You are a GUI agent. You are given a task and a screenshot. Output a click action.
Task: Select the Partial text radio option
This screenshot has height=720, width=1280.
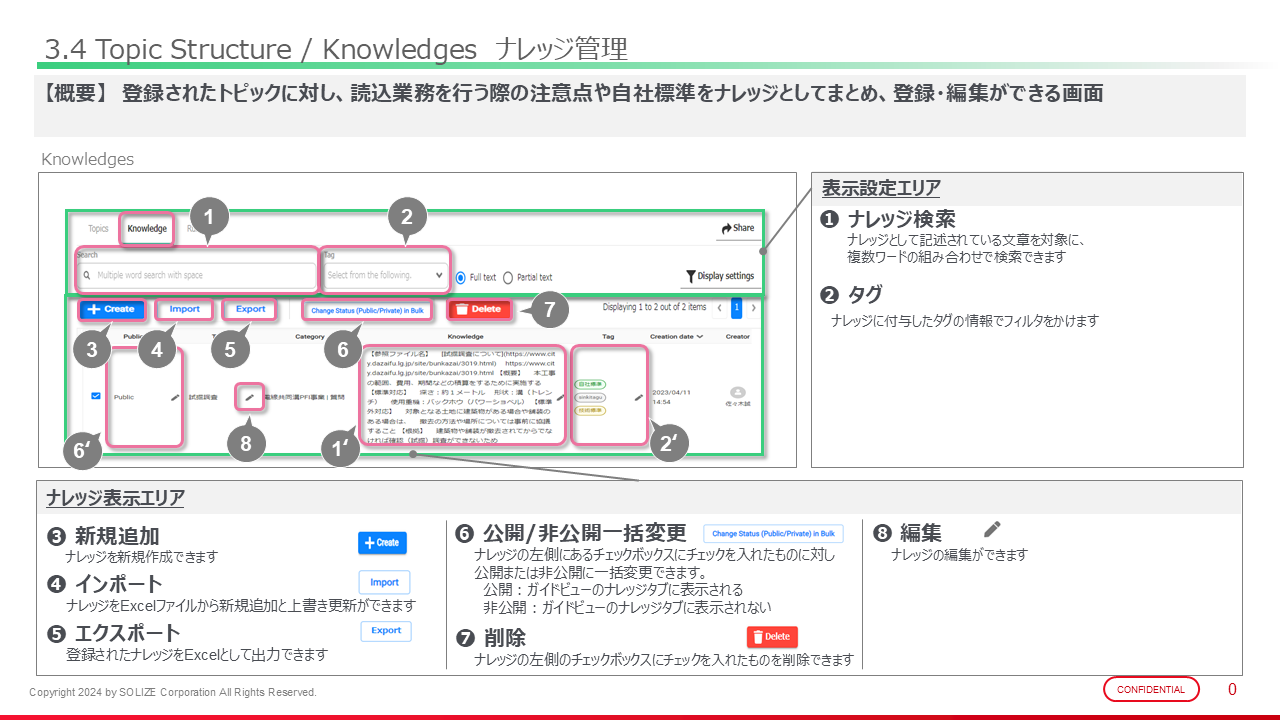click(508, 277)
